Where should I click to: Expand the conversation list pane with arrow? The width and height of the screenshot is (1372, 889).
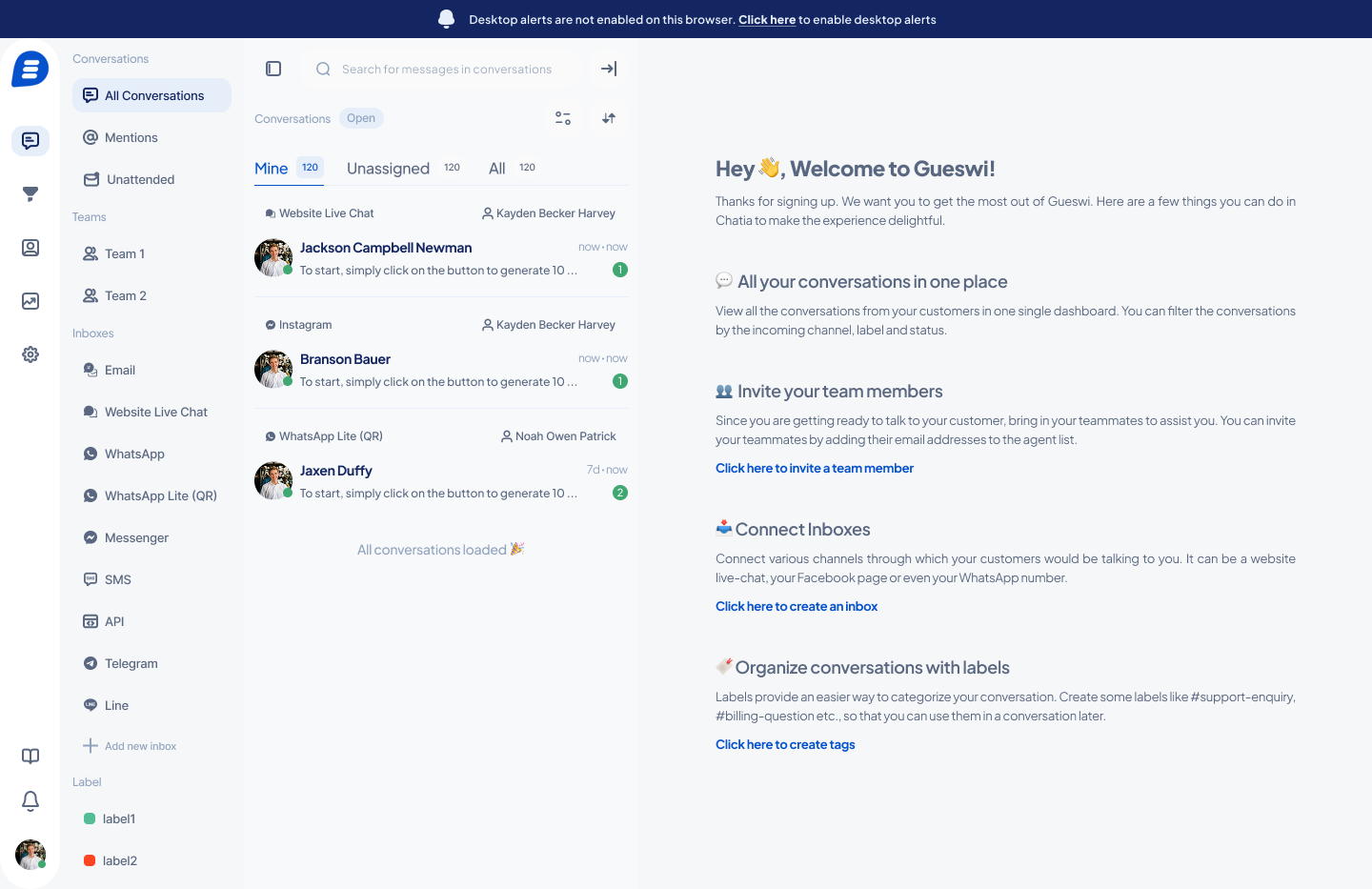(609, 69)
